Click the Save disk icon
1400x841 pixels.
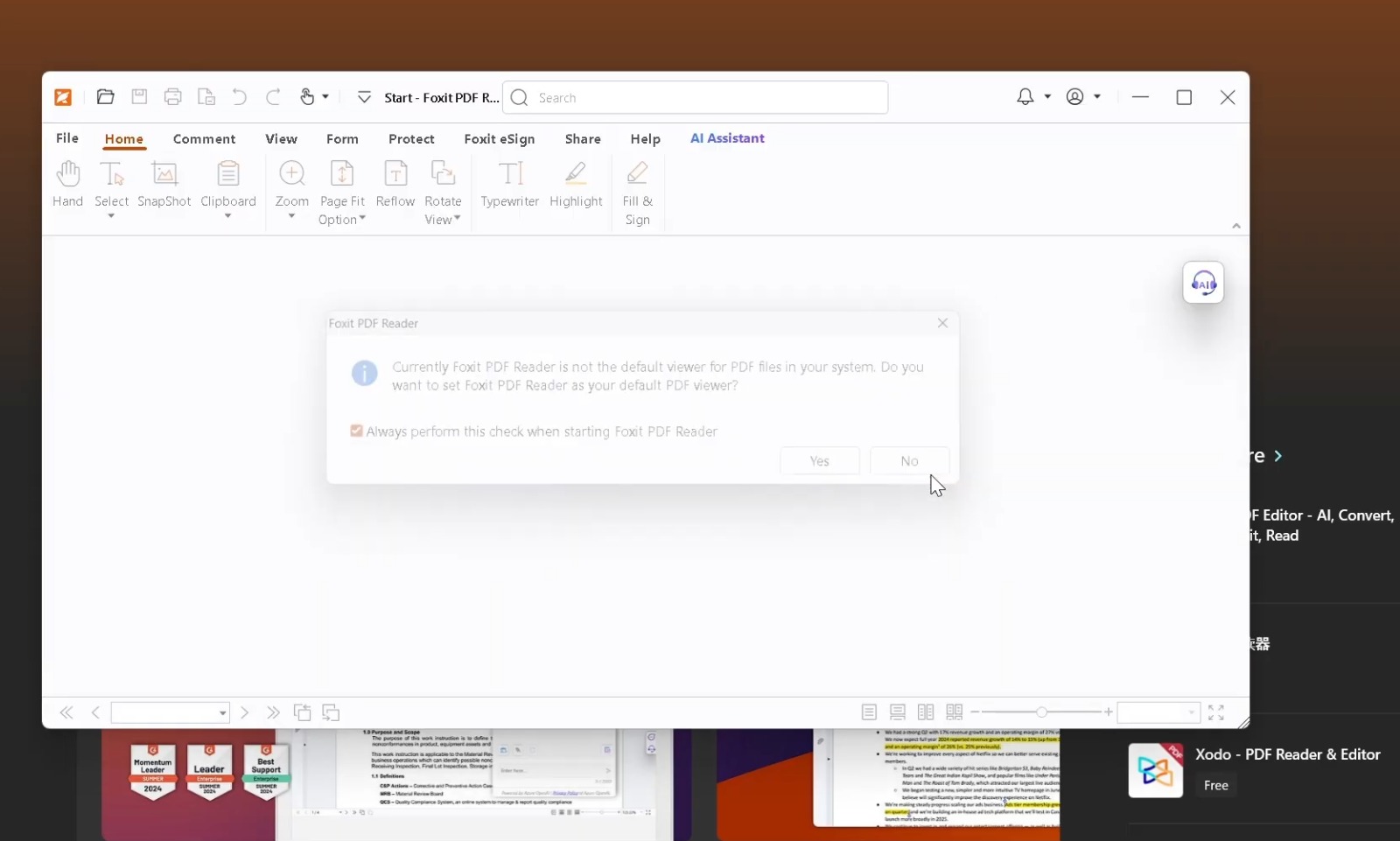click(x=139, y=96)
